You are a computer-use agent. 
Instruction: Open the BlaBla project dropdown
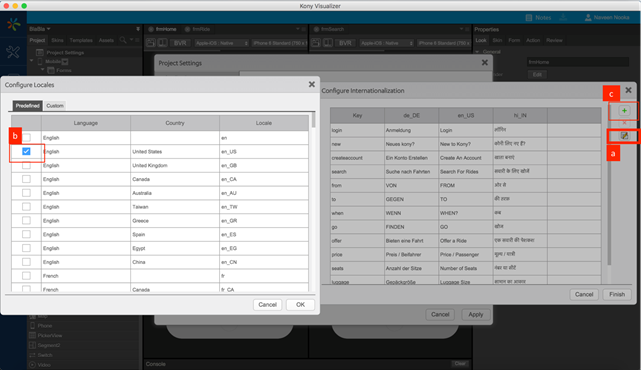coord(40,29)
